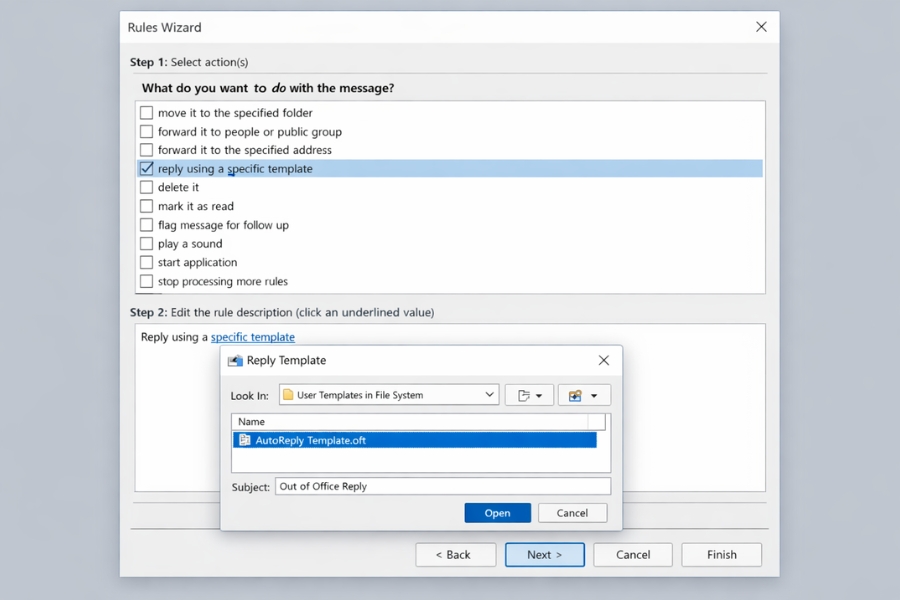Click Cancel in the Reply Template dialog

point(572,513)
